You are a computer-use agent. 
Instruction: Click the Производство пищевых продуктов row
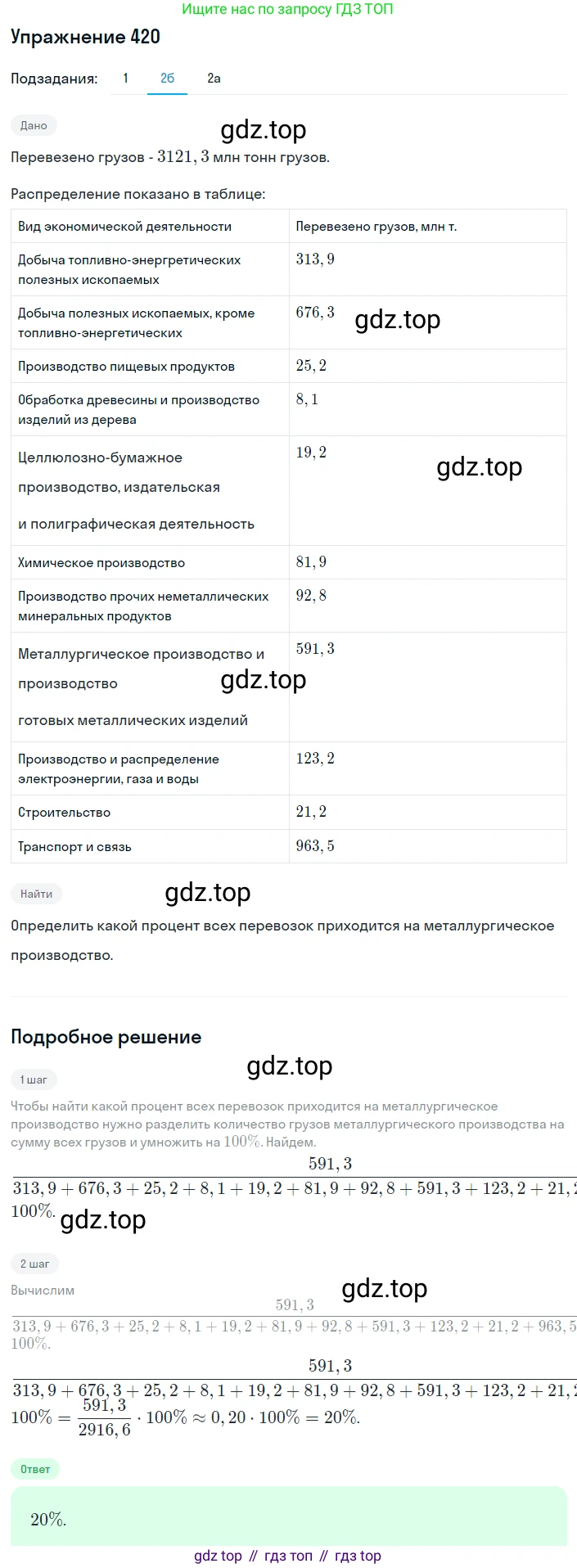[288, 366]
